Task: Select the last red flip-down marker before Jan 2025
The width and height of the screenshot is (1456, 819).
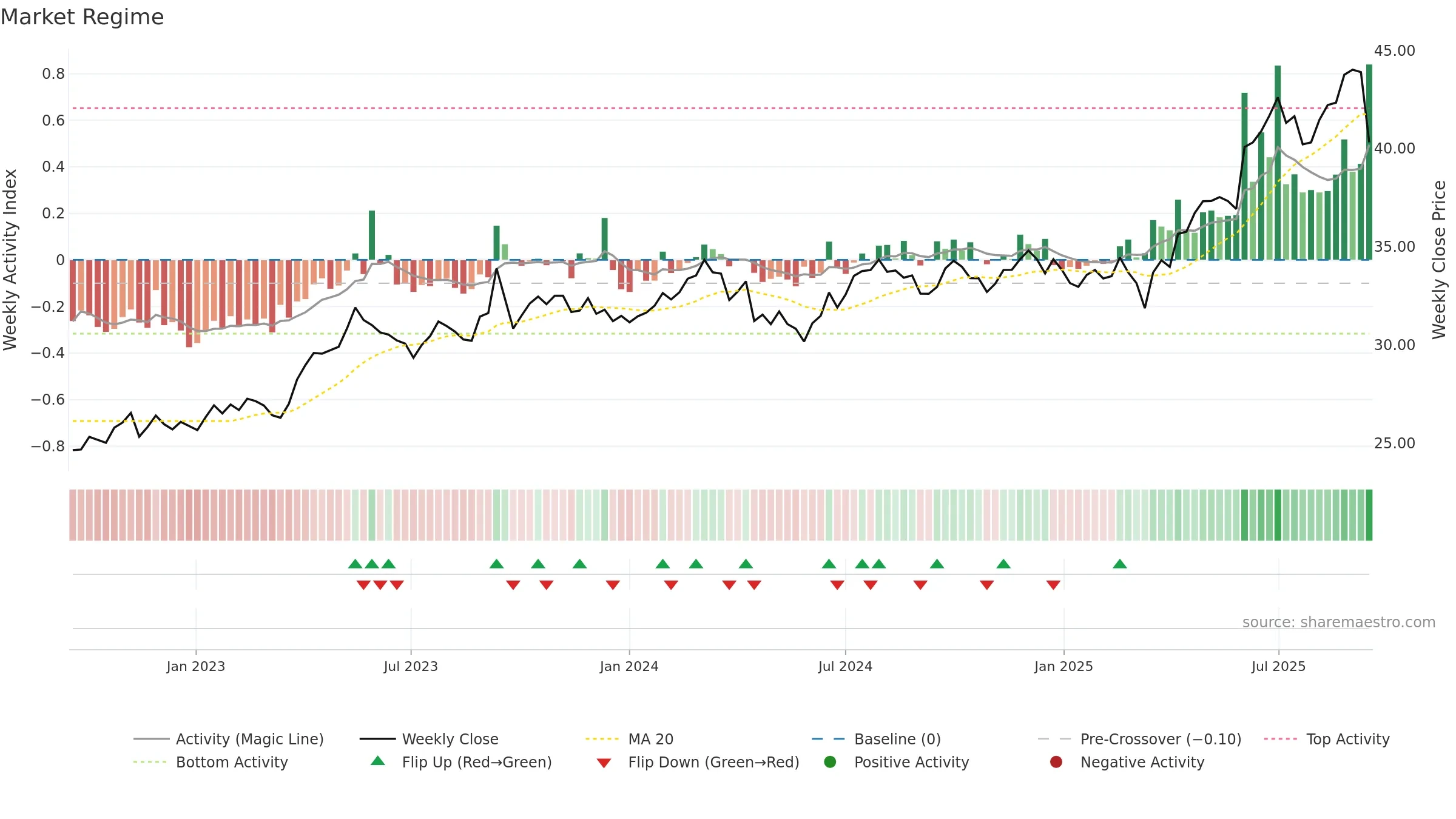Action: 1053,585
